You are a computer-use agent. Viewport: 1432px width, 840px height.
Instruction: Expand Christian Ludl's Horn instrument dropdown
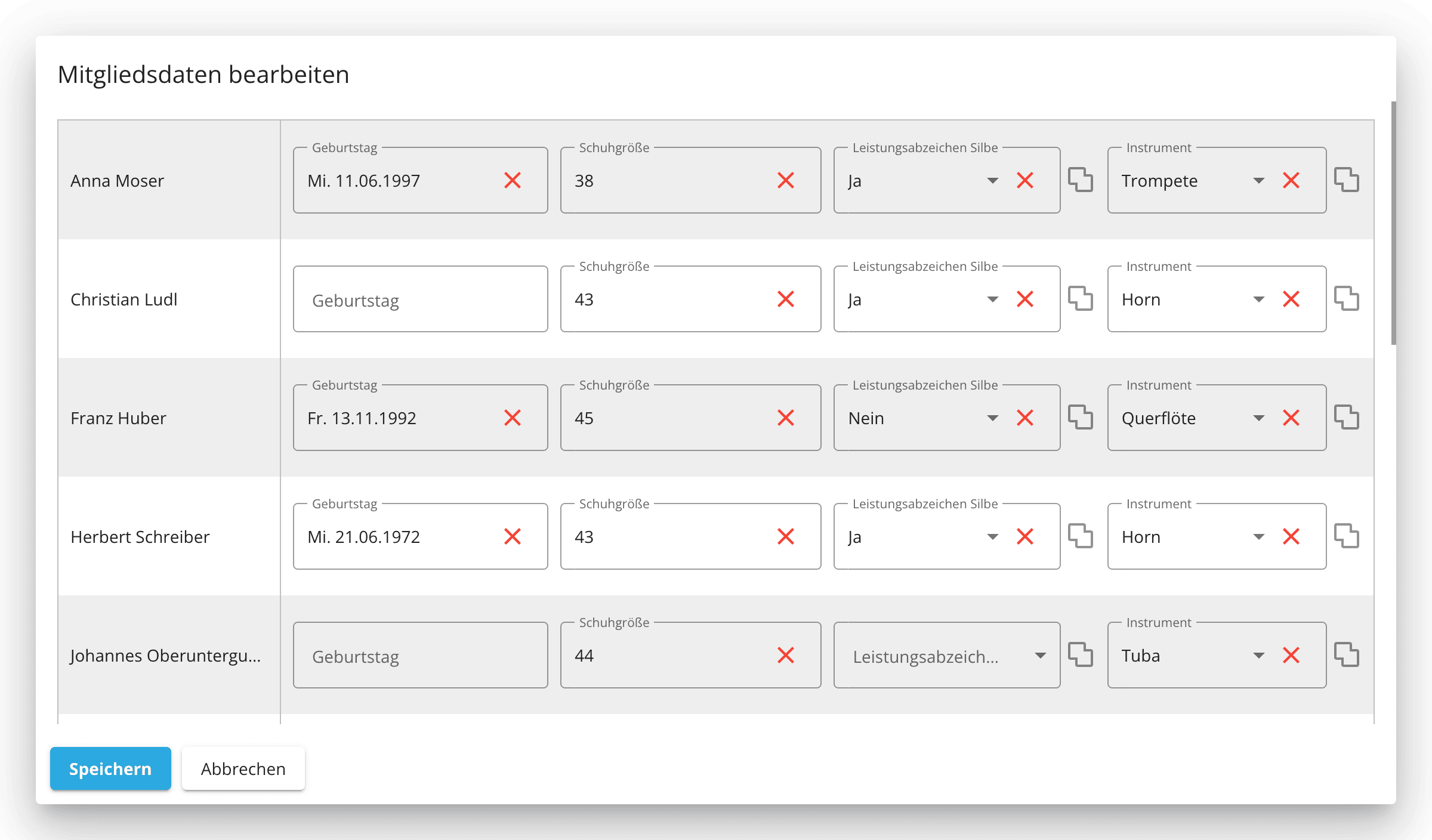coord(1258,299)
